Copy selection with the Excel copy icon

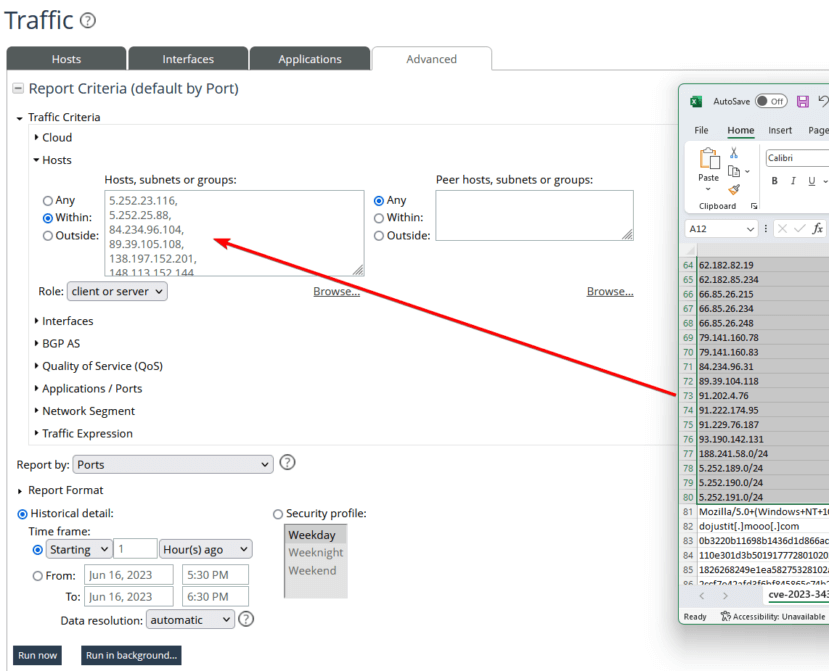(x=734, y=171)
